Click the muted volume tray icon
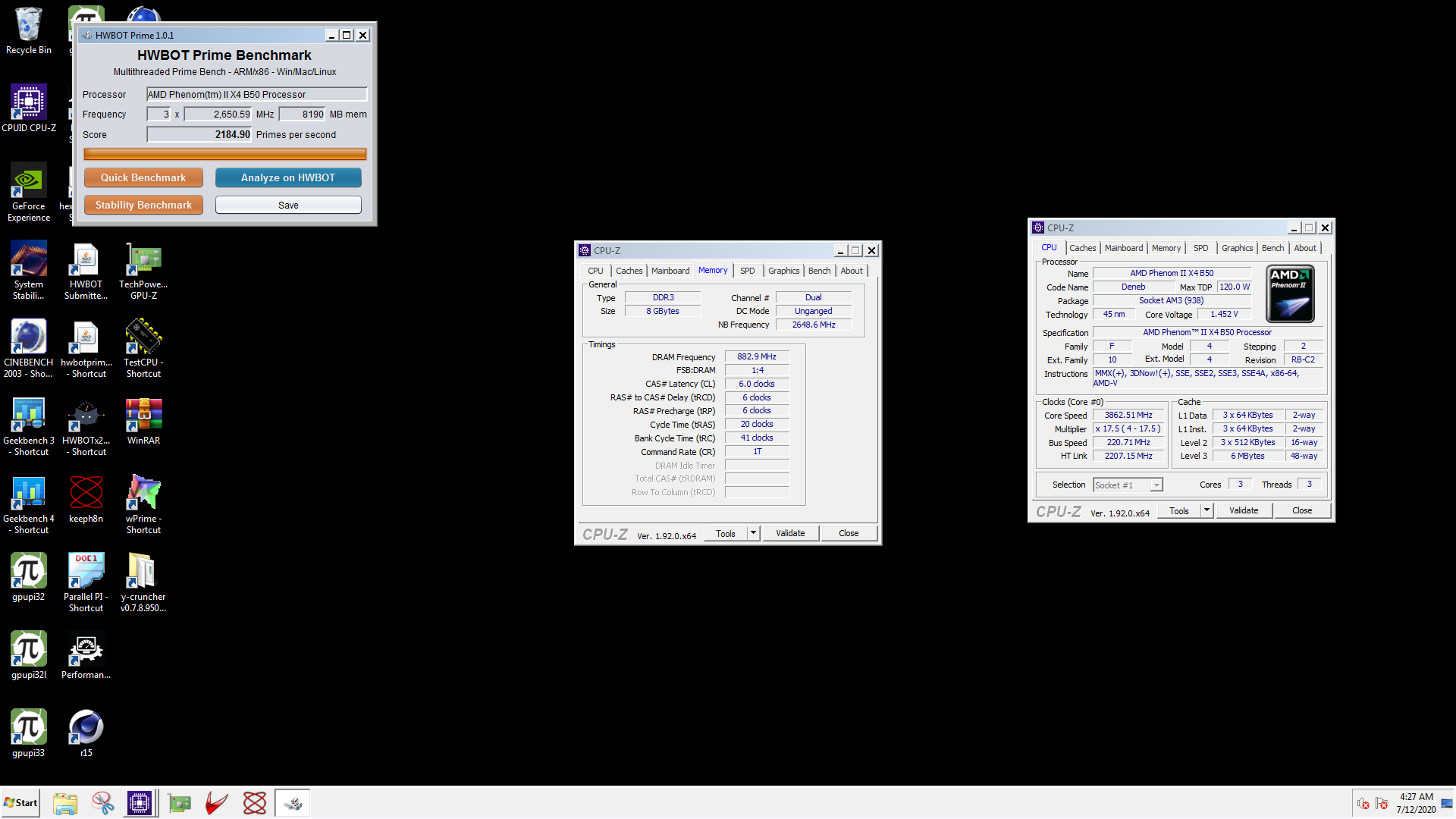Viewport: 1456px width, 819px height. coord(1363,804)
